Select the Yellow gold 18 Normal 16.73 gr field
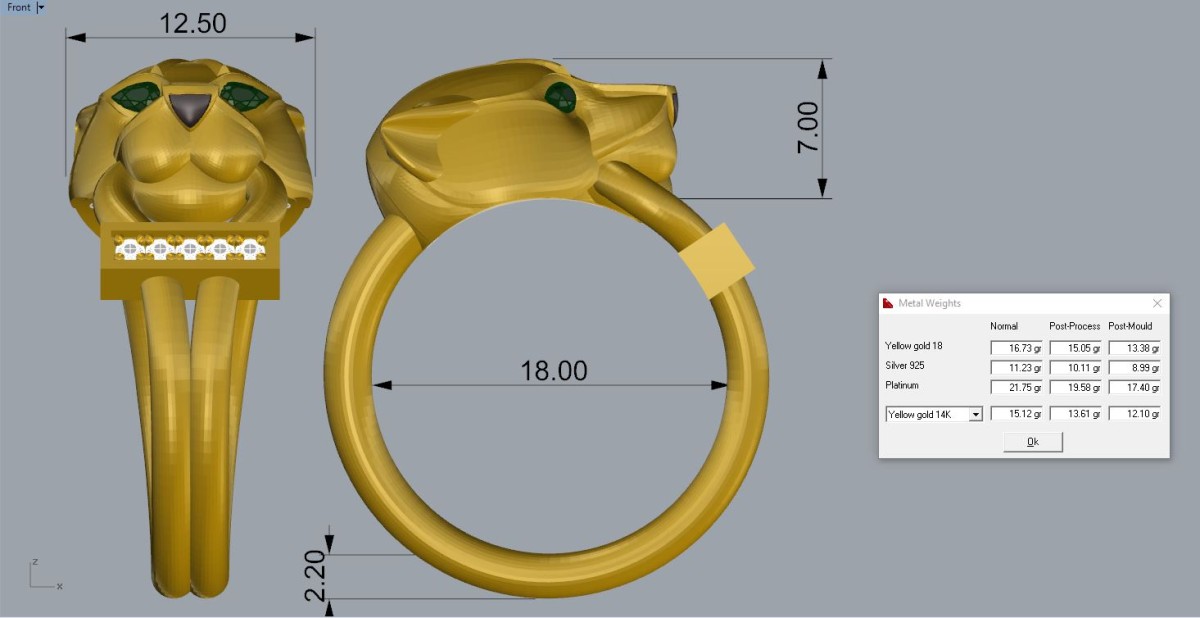 pyautogui.click(x=1016, y=348)
